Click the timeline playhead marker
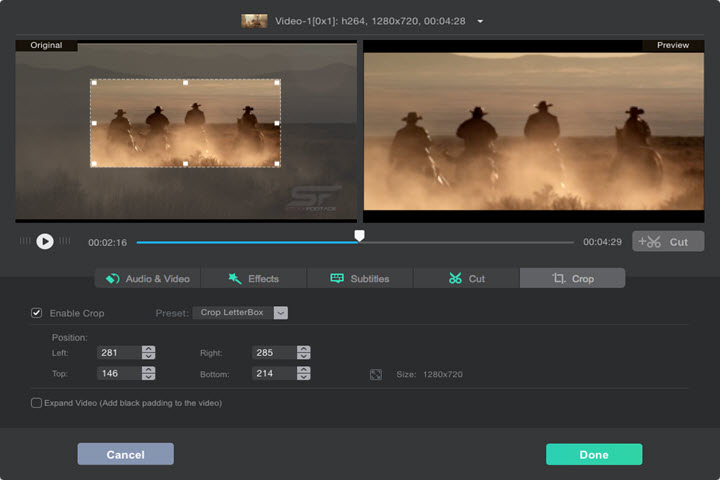The width and height of the screenshot is (720, 480). click(360, 237)
